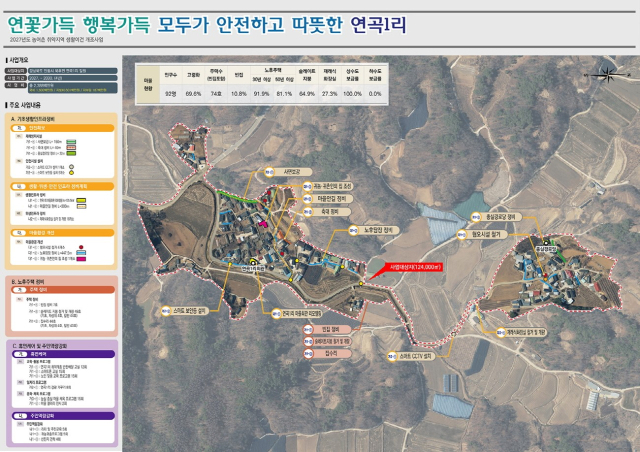Viewport: 640px width, 452px height.
Task: Click the 충실경로당 location marker on map
Action: tap(546, 243)
